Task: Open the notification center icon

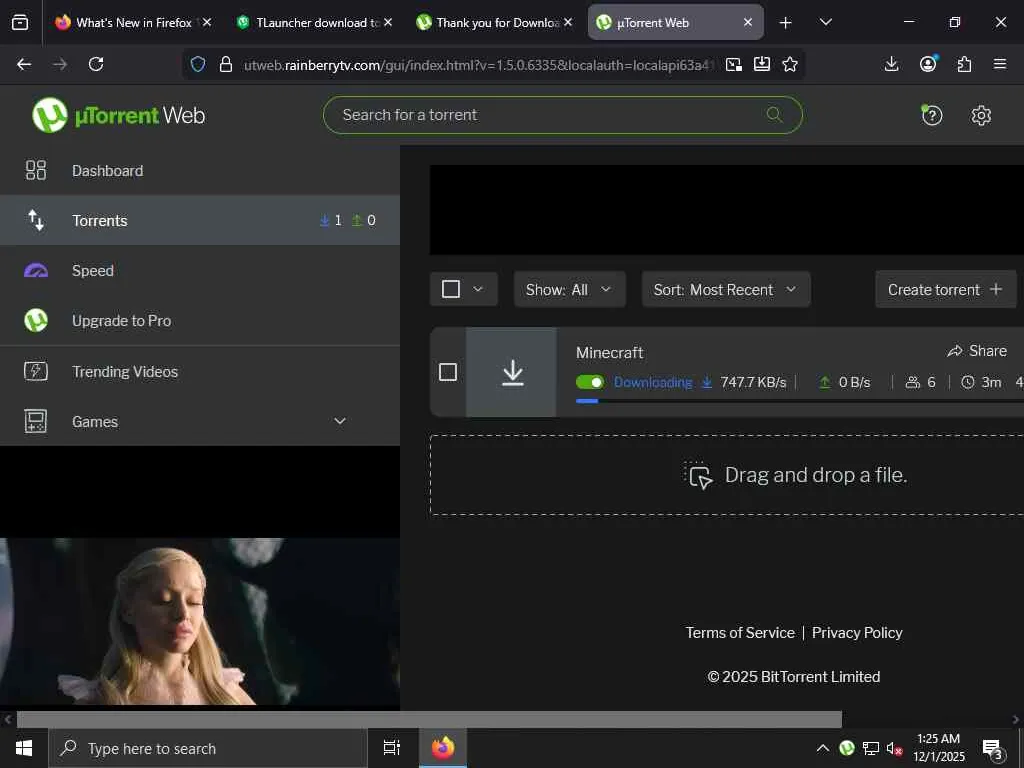Action: pos(992,749)
